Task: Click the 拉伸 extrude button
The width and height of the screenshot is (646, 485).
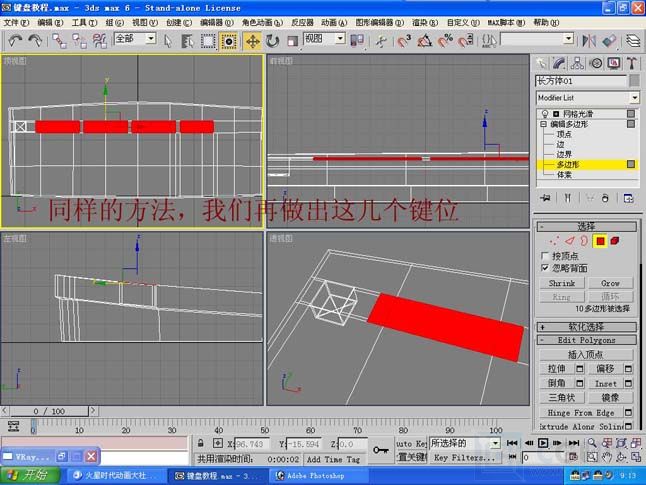Action: (x=557, y=369)
